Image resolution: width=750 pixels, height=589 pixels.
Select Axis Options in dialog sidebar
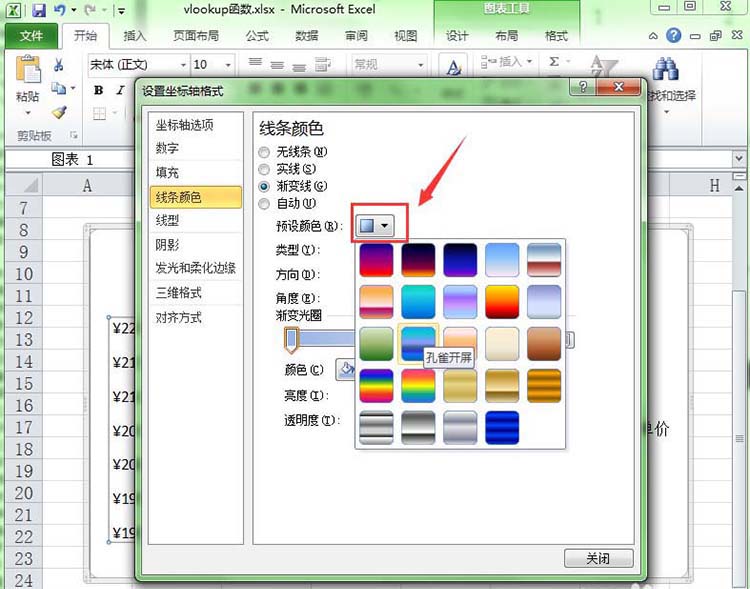coord(196,125)
